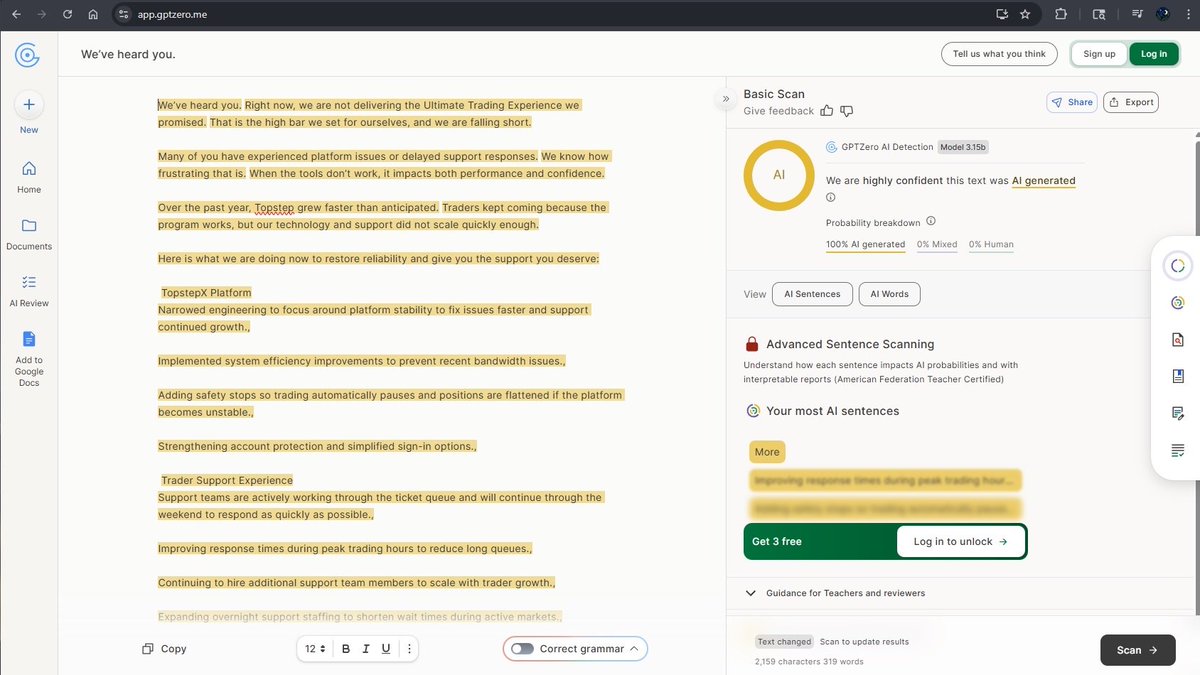Click Give feedback text
Image resolution: width=1200 pixels, height=675 pixels.
click(x=778, y=111)
